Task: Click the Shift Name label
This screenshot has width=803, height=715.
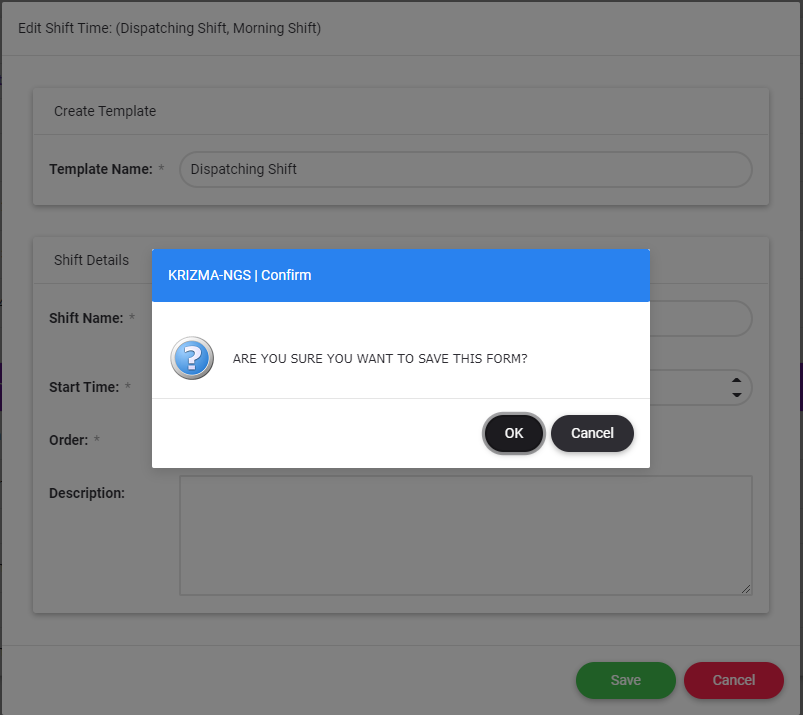Action: click(x=85, y=318)
